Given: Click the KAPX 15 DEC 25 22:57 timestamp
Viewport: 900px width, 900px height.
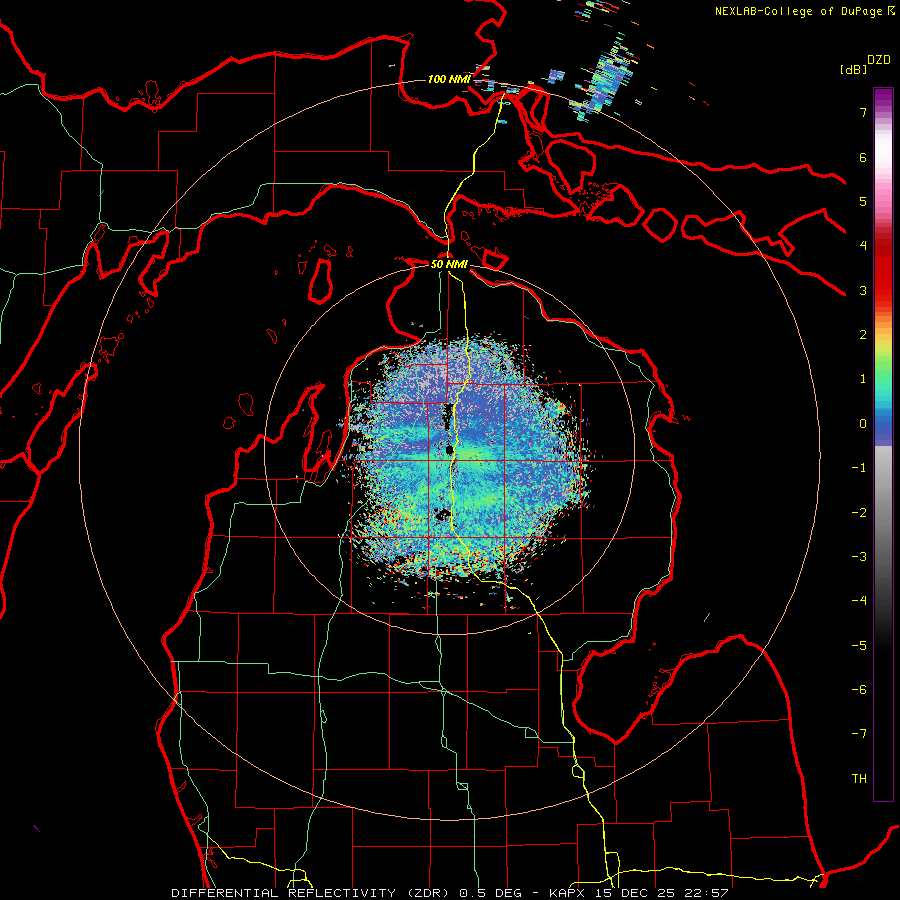Looking at the screenshot, I should [638, 893].
